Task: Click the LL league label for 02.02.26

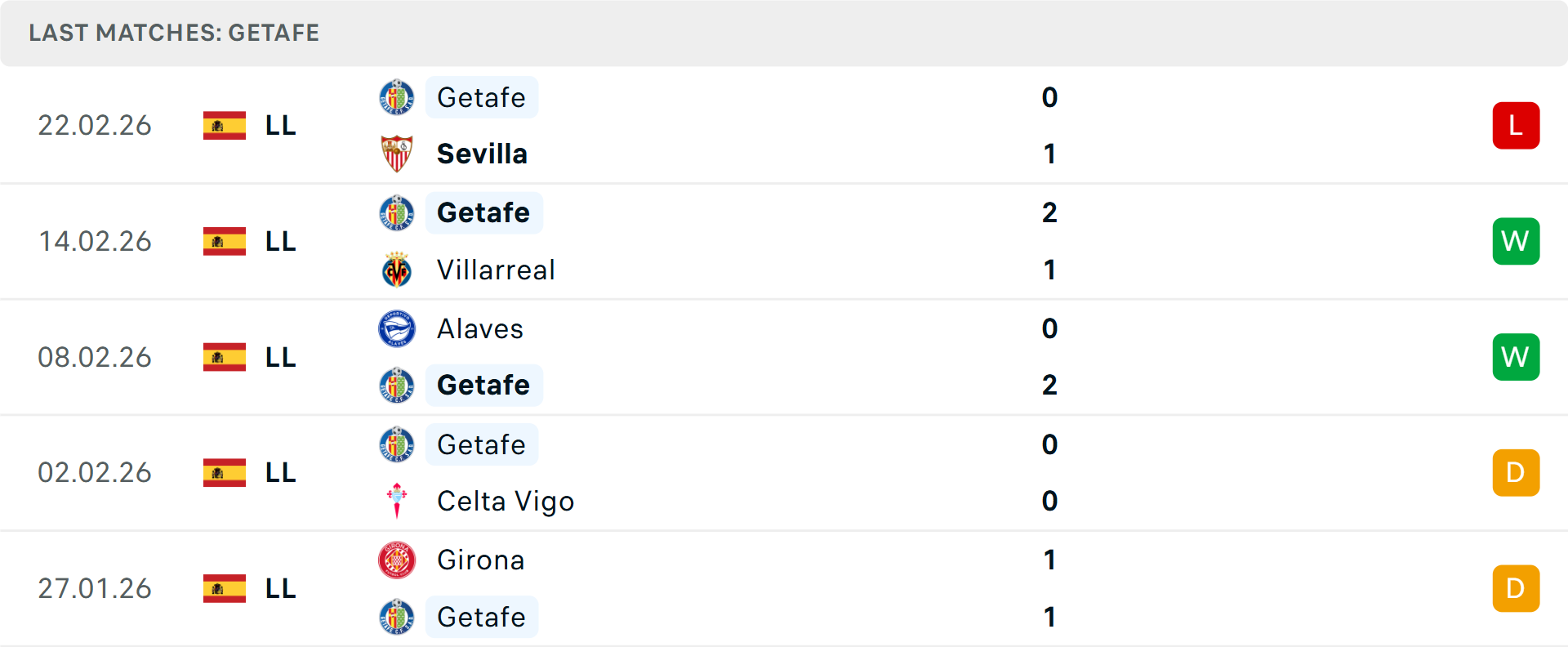Action: click(280, 472)
